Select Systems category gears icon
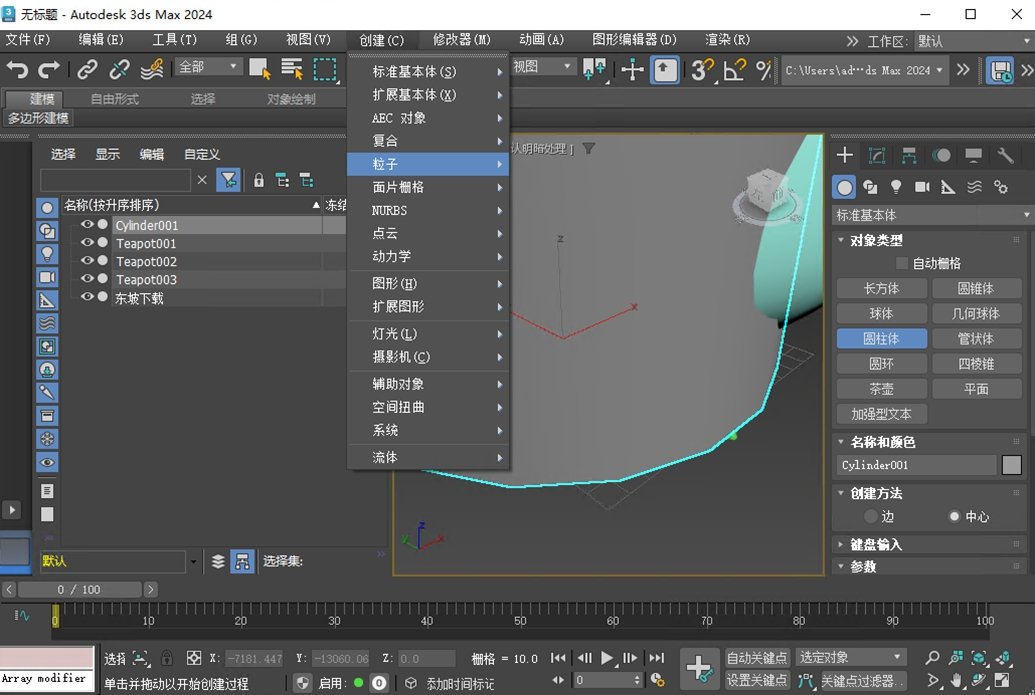 (x=1001, y=187)
